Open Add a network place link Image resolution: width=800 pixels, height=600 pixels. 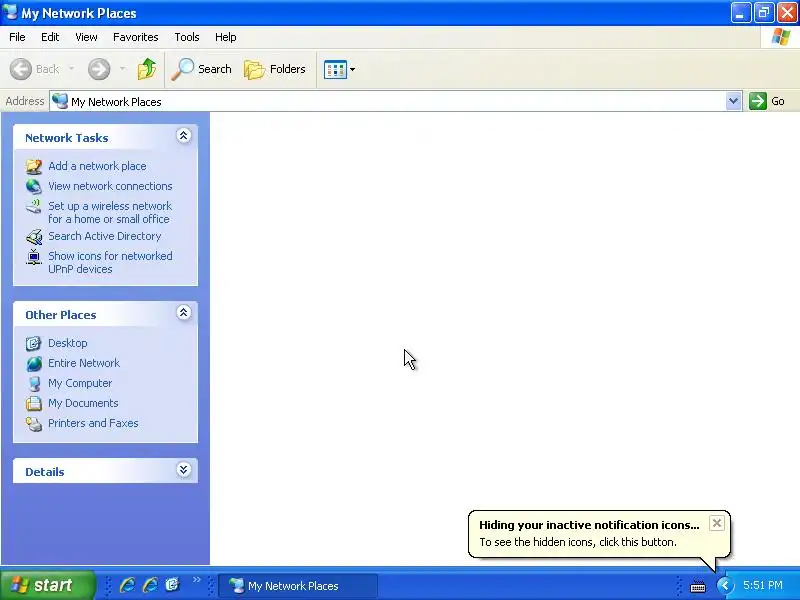97,166
